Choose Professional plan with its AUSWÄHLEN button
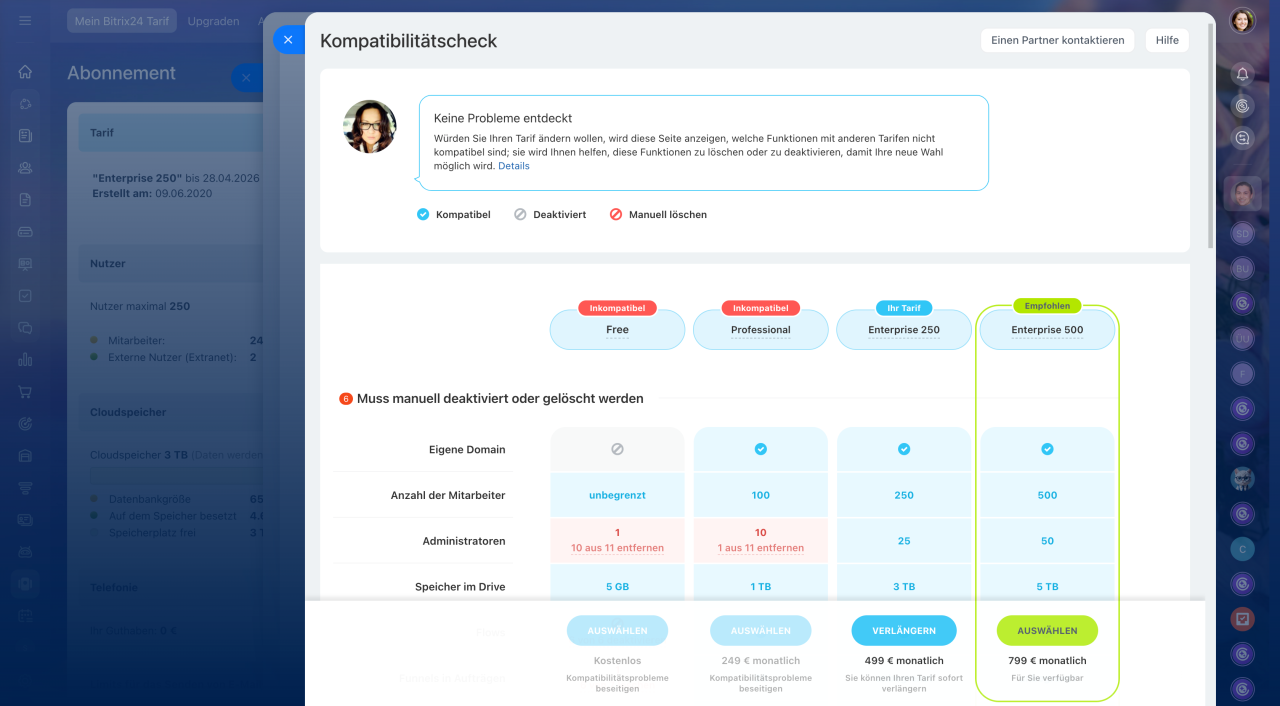This screenshot has width=1280, height=706. click(761, 631)
